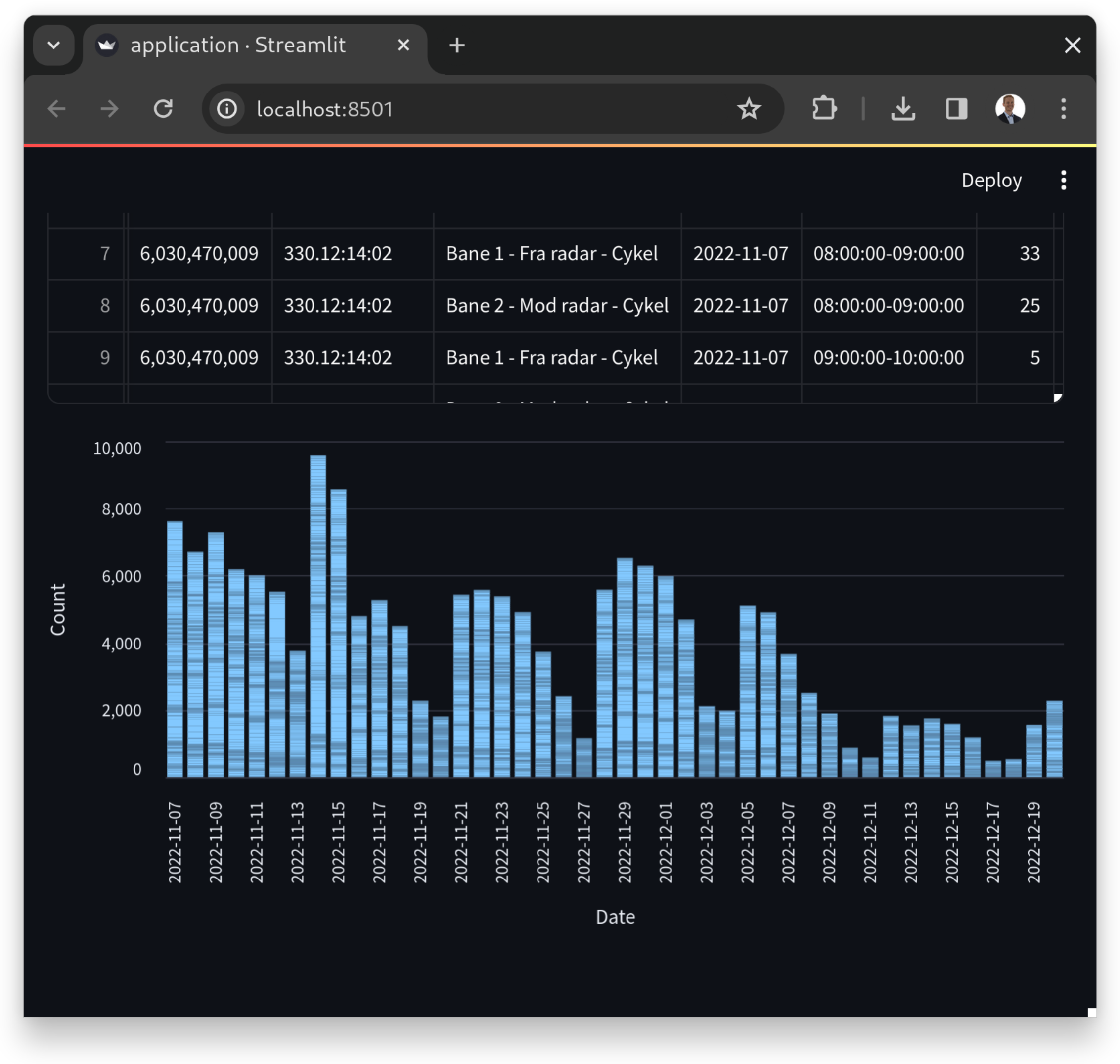Click the short bar for 2022-11-27

[584, 757]
